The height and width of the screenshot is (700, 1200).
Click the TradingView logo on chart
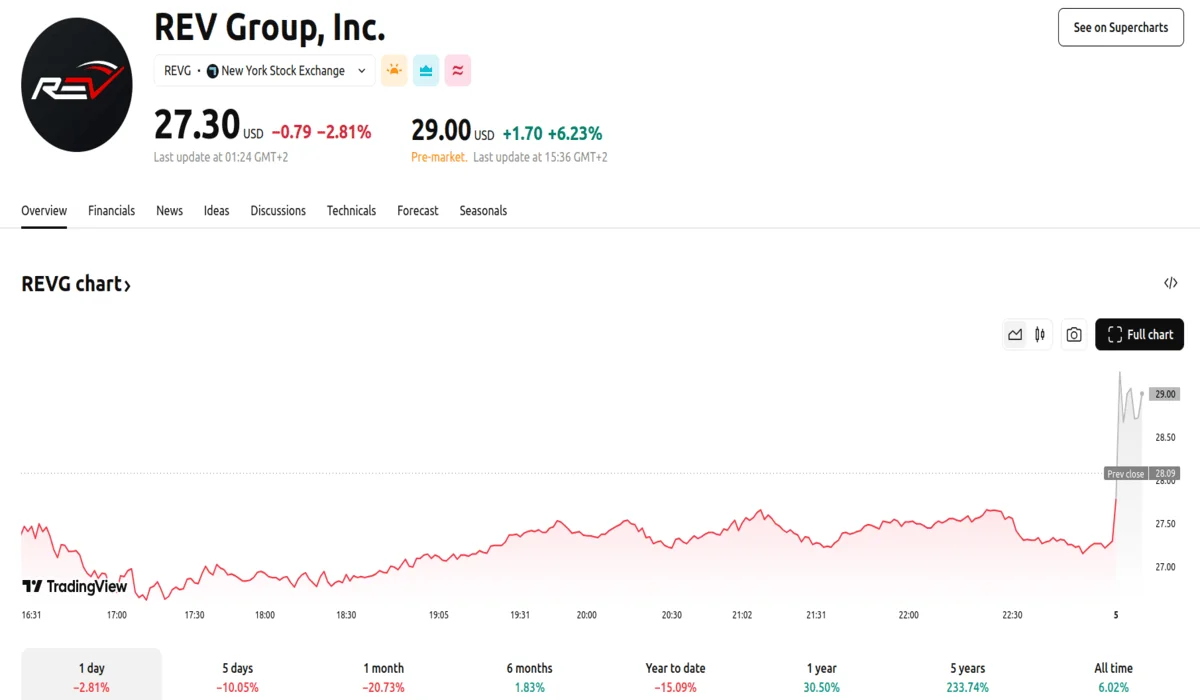pos(75,587)
